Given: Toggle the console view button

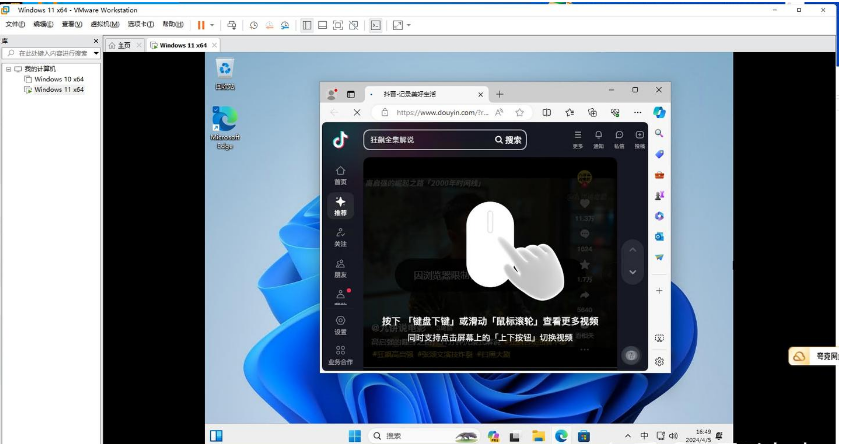Looking at the screenshot, I should pyautogui.click(x=375, y=25).
